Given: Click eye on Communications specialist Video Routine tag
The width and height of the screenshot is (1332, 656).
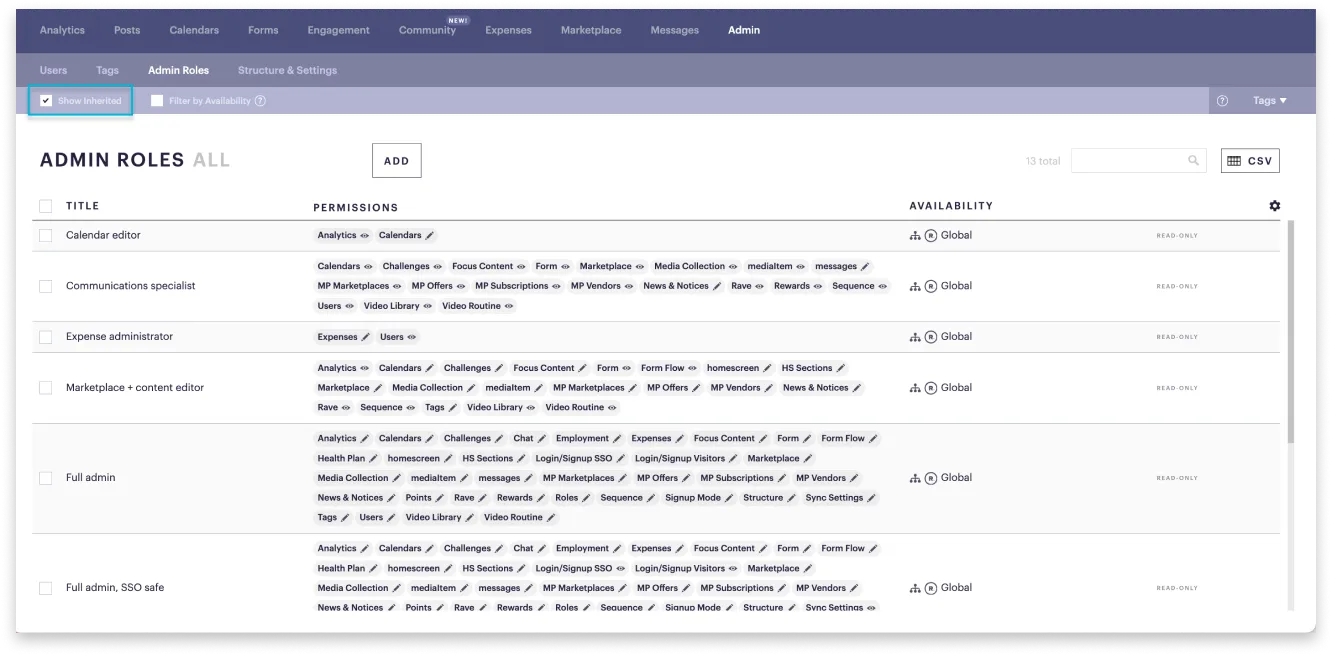Looking at the screenshot, I should [509, 306].
